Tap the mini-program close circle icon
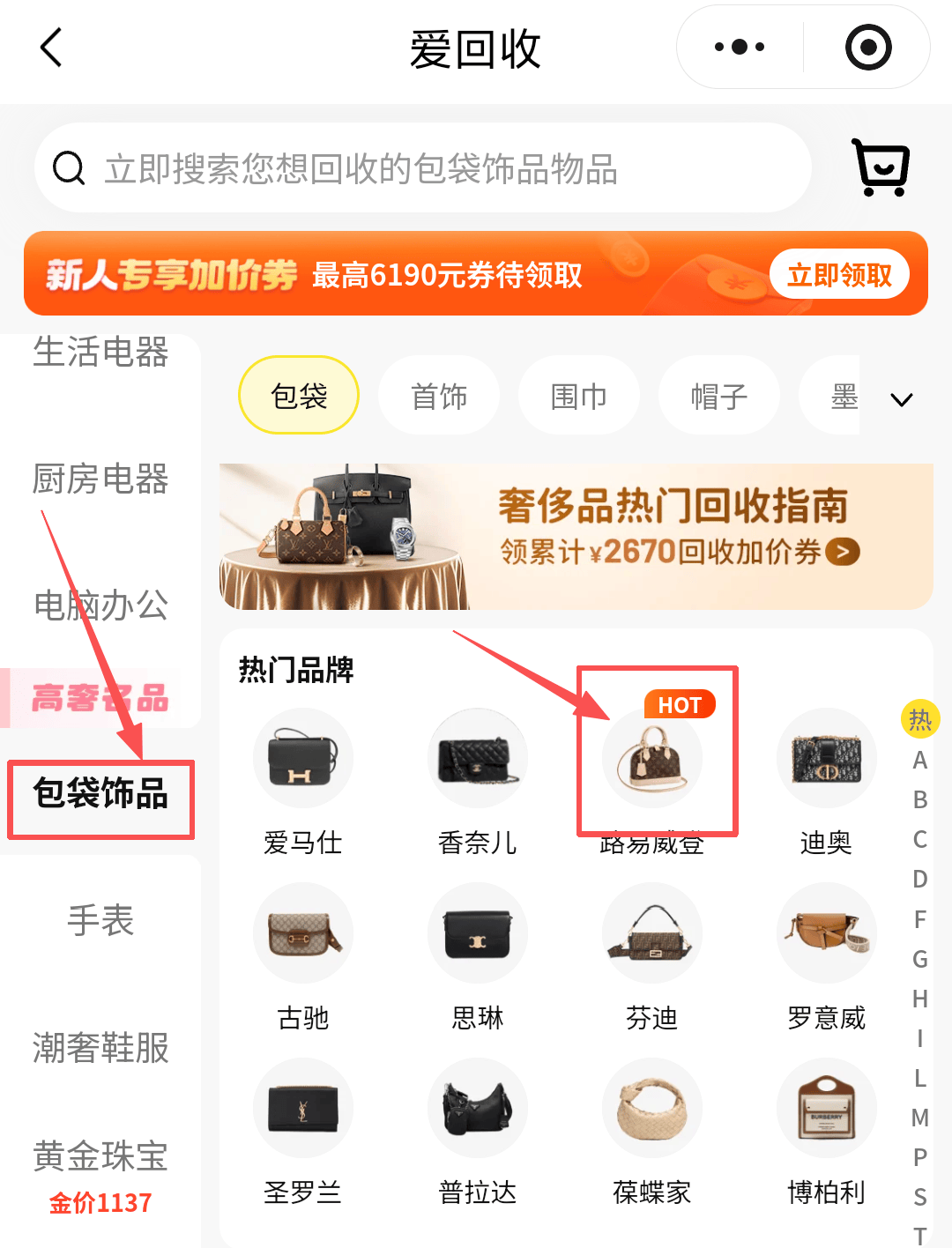Viewport: 952px width, 1248px height. point(868,47)
